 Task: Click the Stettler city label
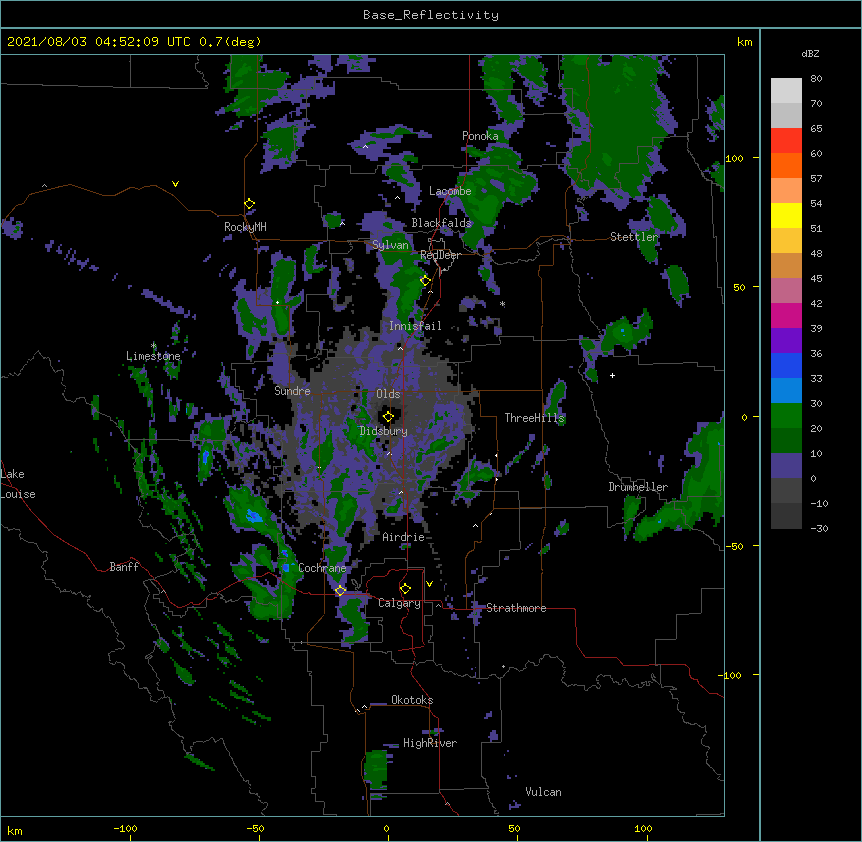(x=634, y=237)
